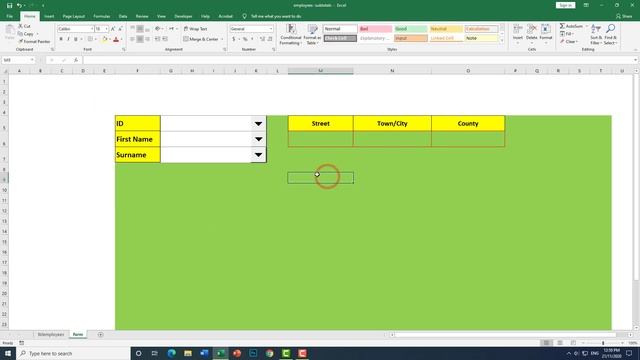Open Font dialog launcher
The width and height of the screenshot is (640, 360).
tap(124, 49)
